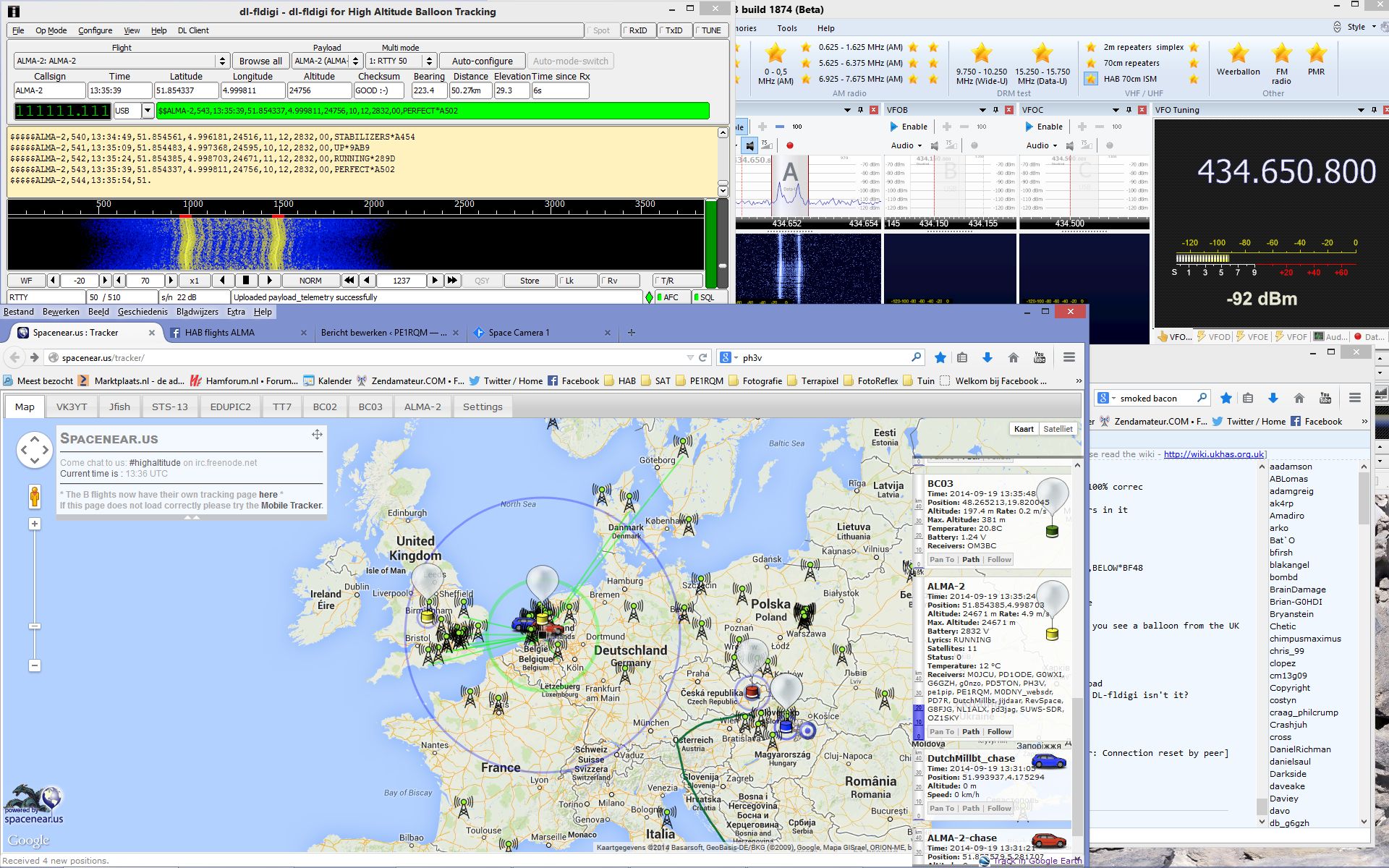Open the USB mode dropdown

click(x=148, y=111)
